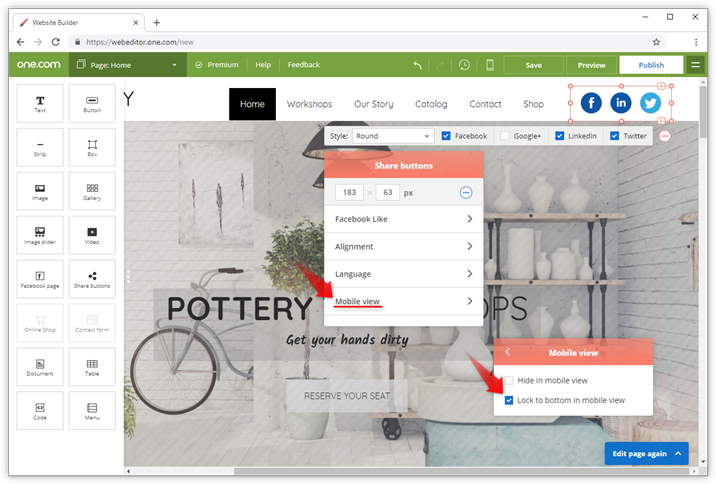Choose the Gallery widget
716x484 pixels.
pos(92,191)
